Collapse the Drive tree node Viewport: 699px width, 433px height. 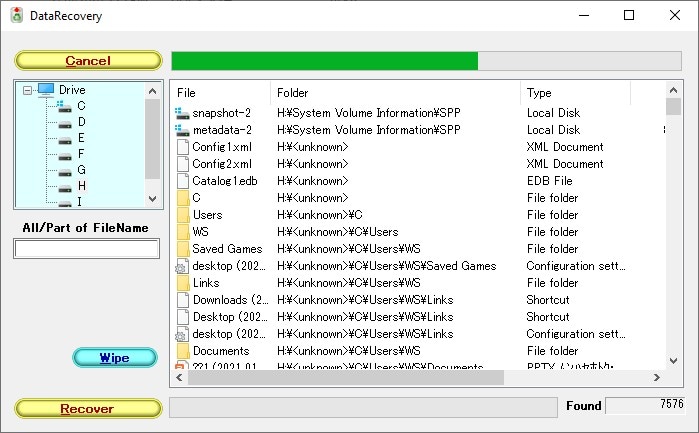click(27, 91)
